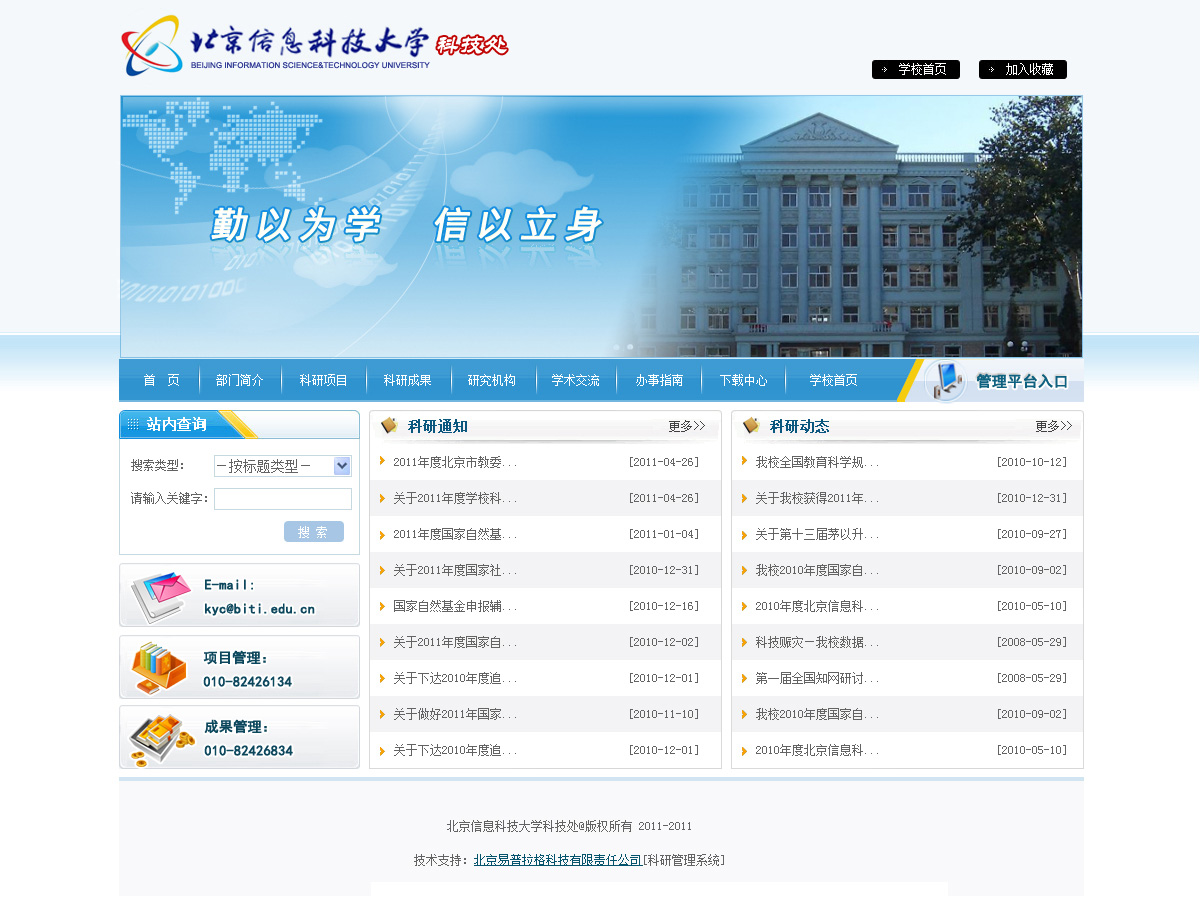Open notice 国家自然基金申报辅...
This screenshot has width=1200, height=901.
point(455,606)
